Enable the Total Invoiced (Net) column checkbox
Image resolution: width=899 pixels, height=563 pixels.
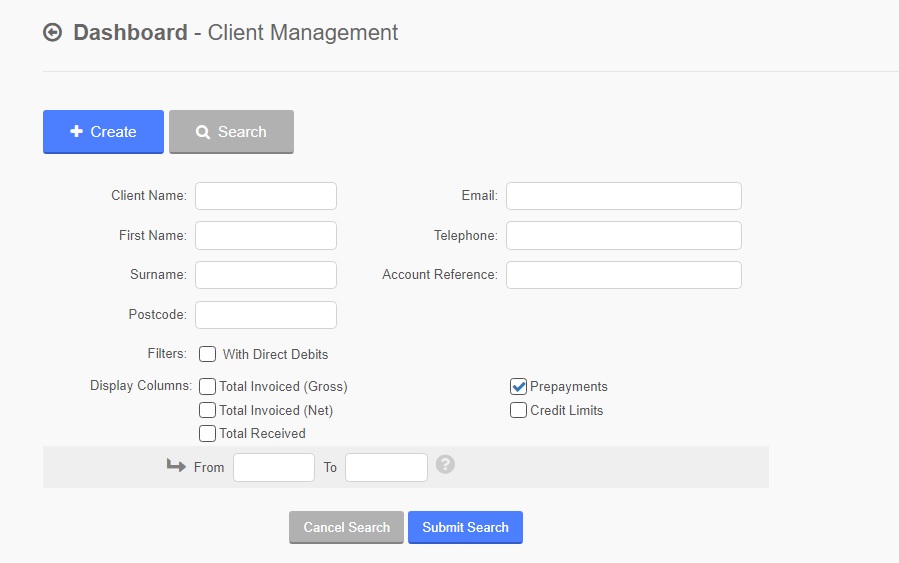(208, 410)
